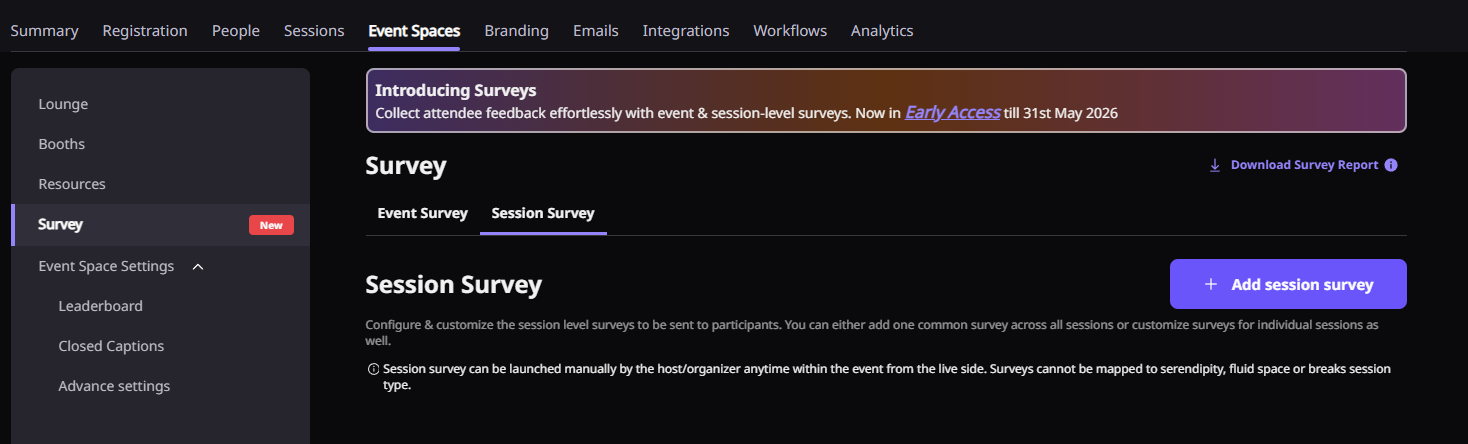This screenshot has height=444, width=1468.
Task: Click the info icon next to Download Survey Report
Action: coord(1391,165)
